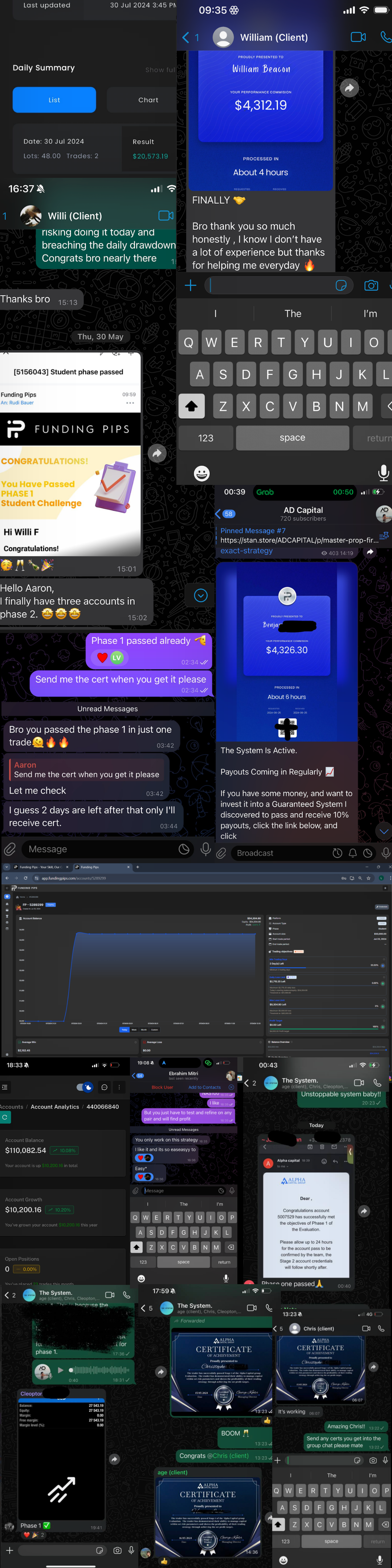Open William (Client) profile avatar
Screen dimensions: 392x1568
click(x=223, y=37)
